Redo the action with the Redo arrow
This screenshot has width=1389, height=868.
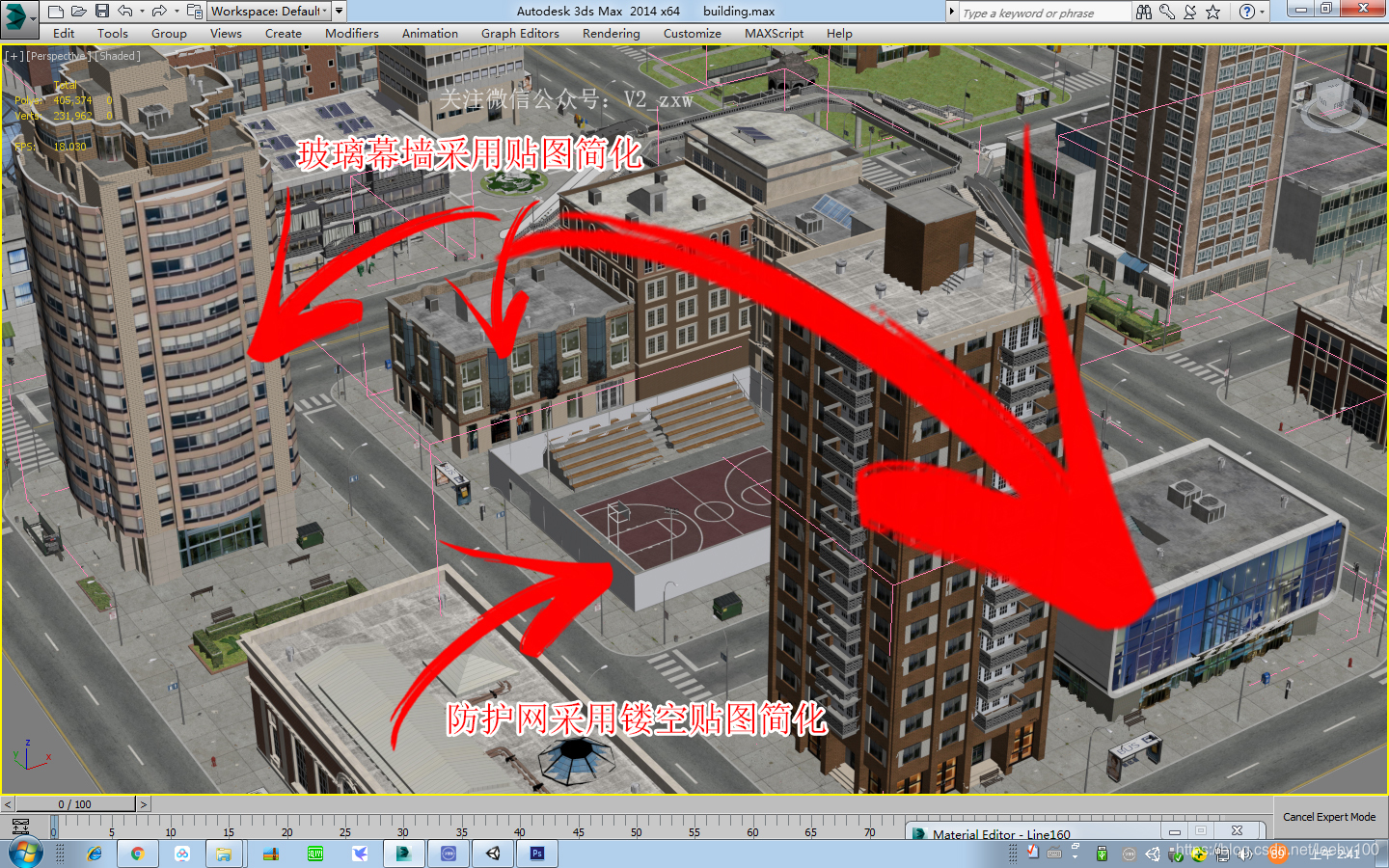pos(159,12)
